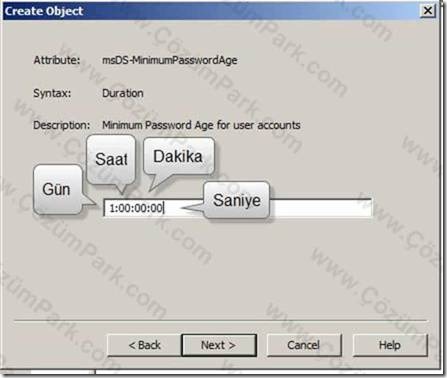Click the Description: label
This screenshot has height=378, width=447.
[x=62, y=125]
